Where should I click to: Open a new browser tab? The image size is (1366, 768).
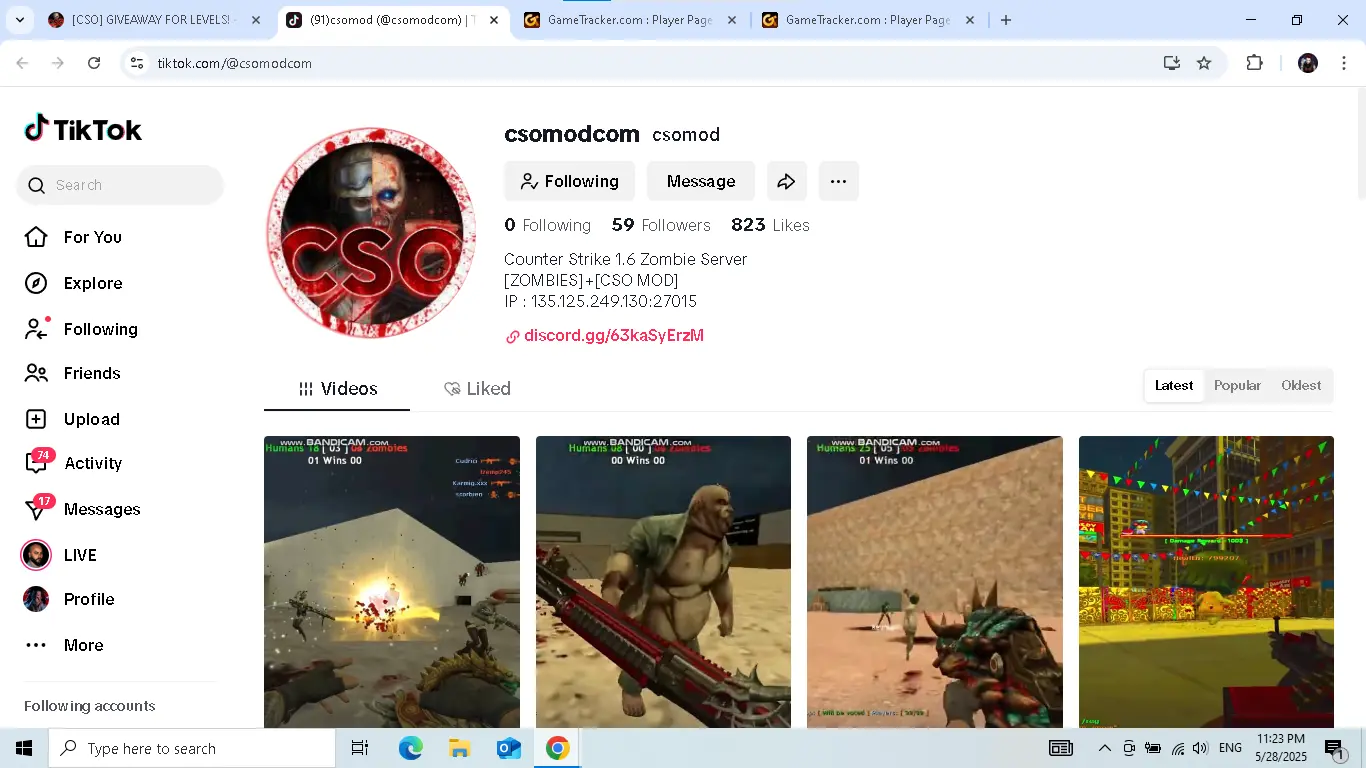[1006, 20]
